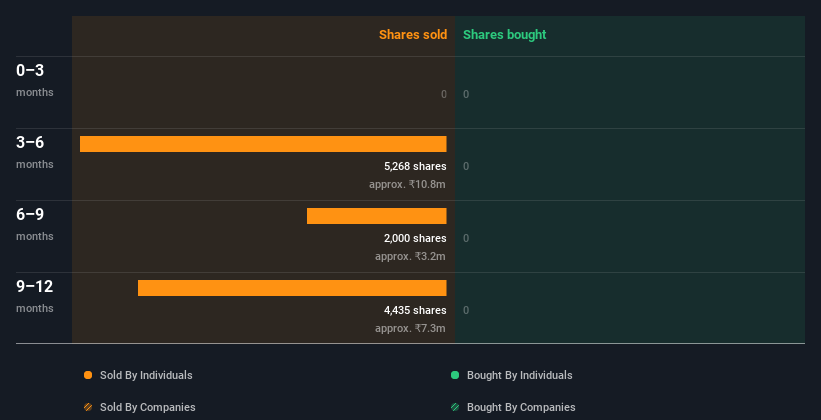
Task: Click the approx. ₹7.3m value text
Action: pos(410,328)
